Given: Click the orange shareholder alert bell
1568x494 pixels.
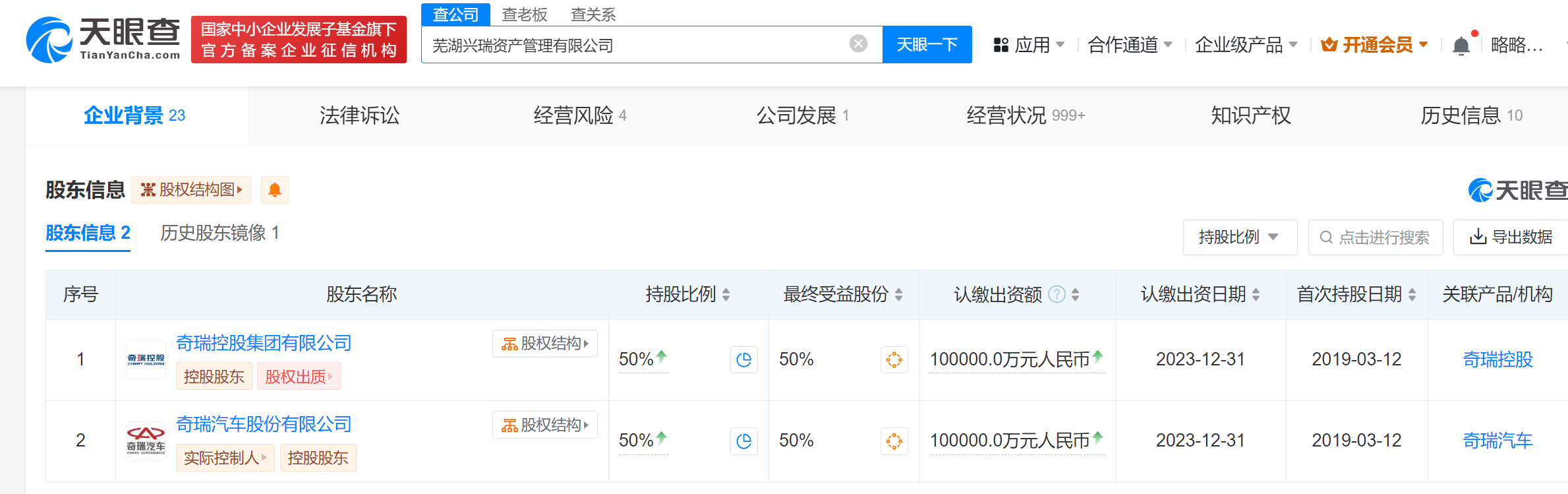Looking at the screenshot, I should pos(275,191).
